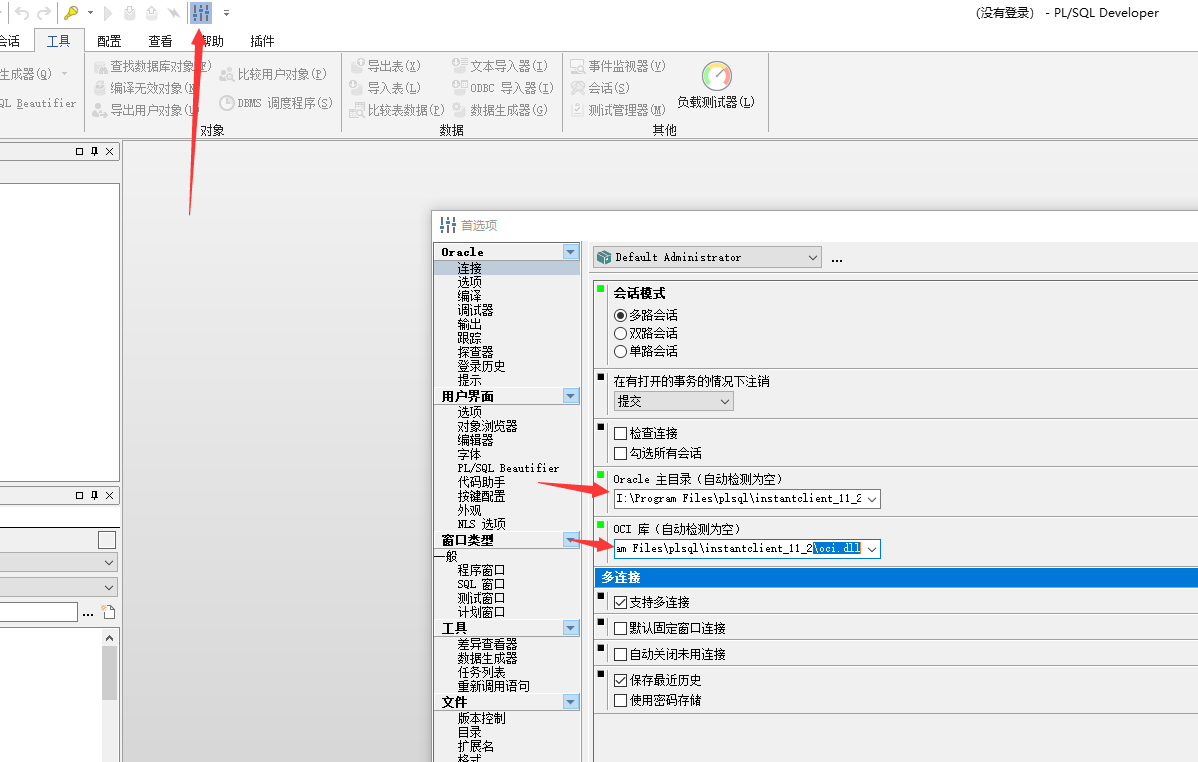Click the 导出表 ribbon icon
This screenshot has height=762, width=1198.
(x=356, y=66)
